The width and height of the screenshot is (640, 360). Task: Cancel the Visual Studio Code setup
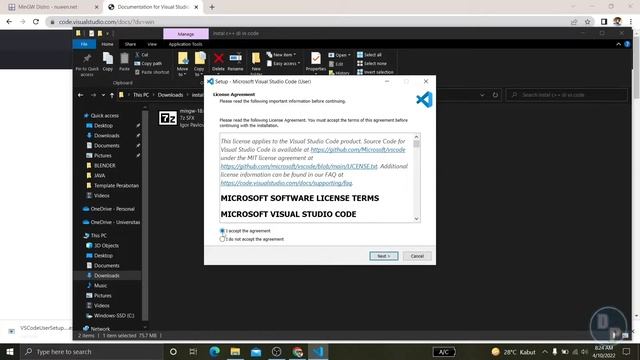coord(417,256)
